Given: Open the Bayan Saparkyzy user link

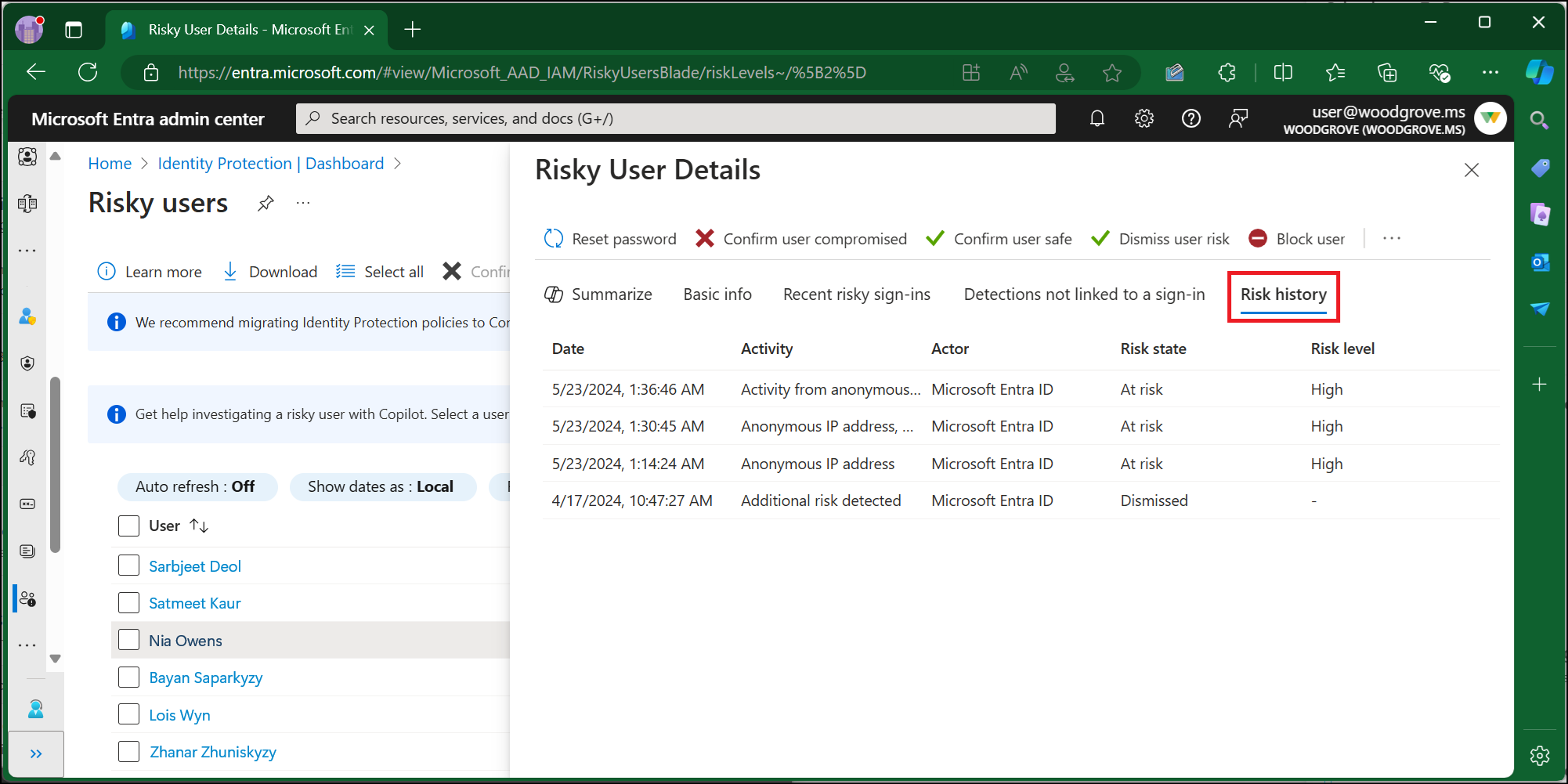Looking at the screenshot, I should pos(206,678).
